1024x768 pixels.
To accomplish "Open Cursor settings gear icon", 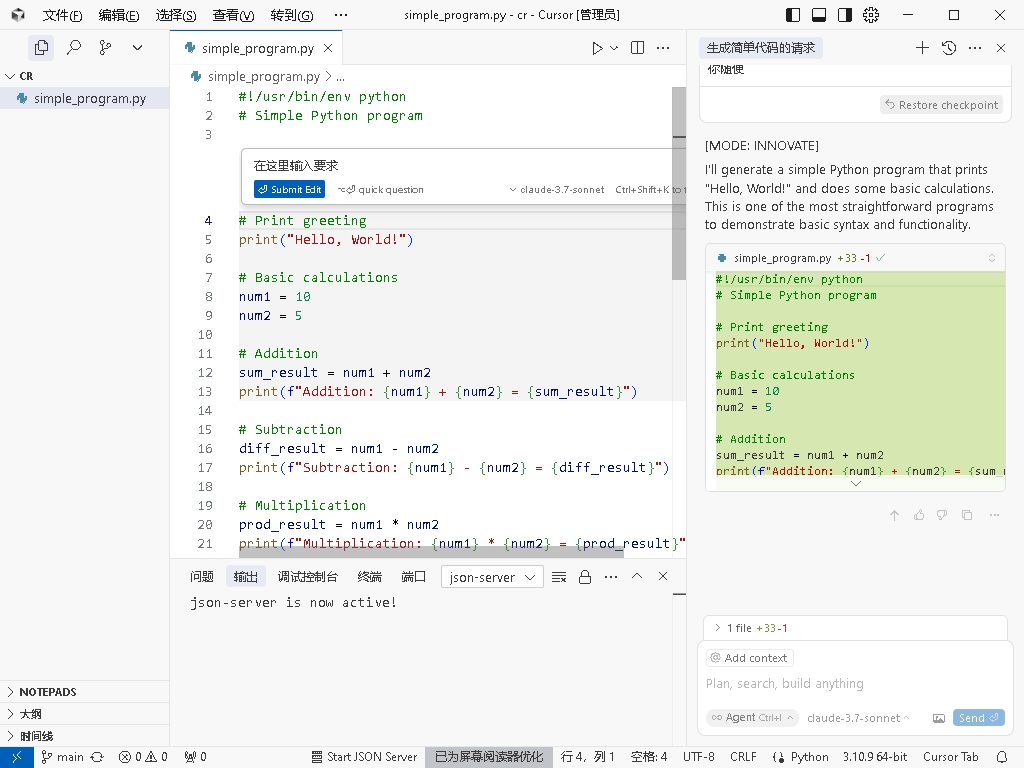I will tap(871, 14).
